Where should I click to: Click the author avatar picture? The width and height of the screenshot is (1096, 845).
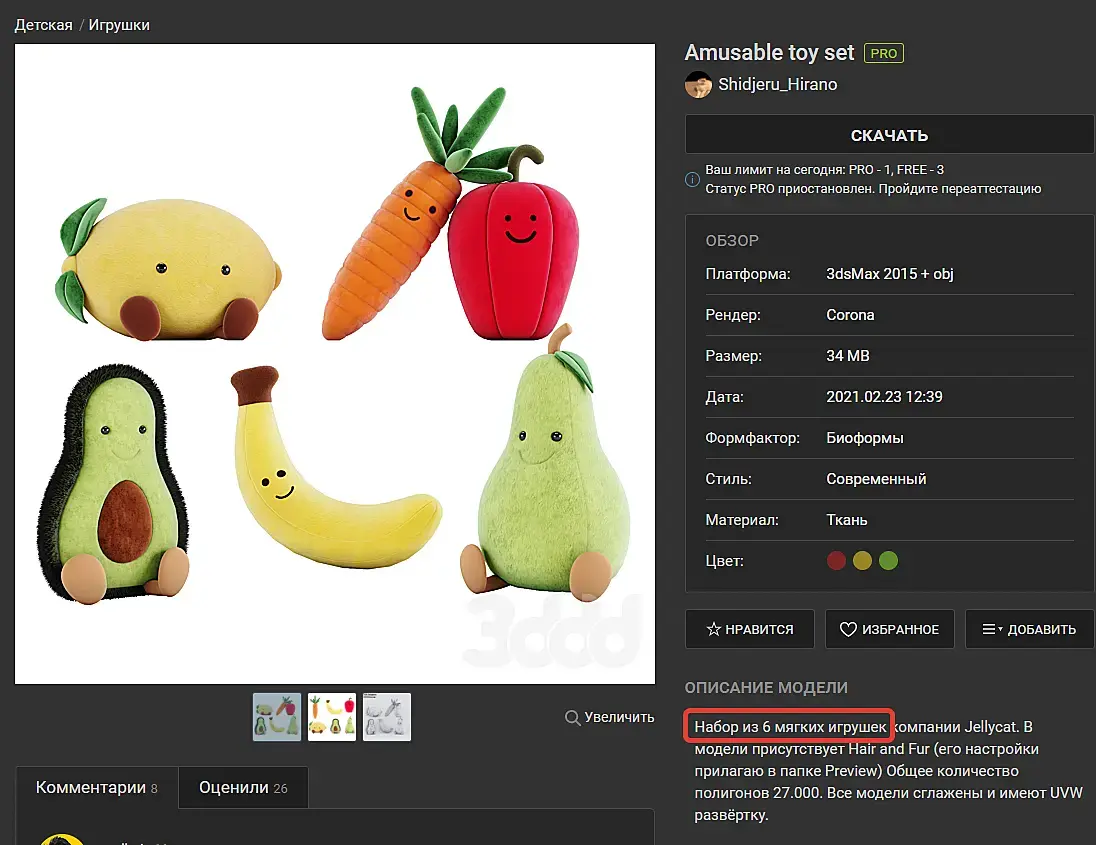tap(698, 85)
